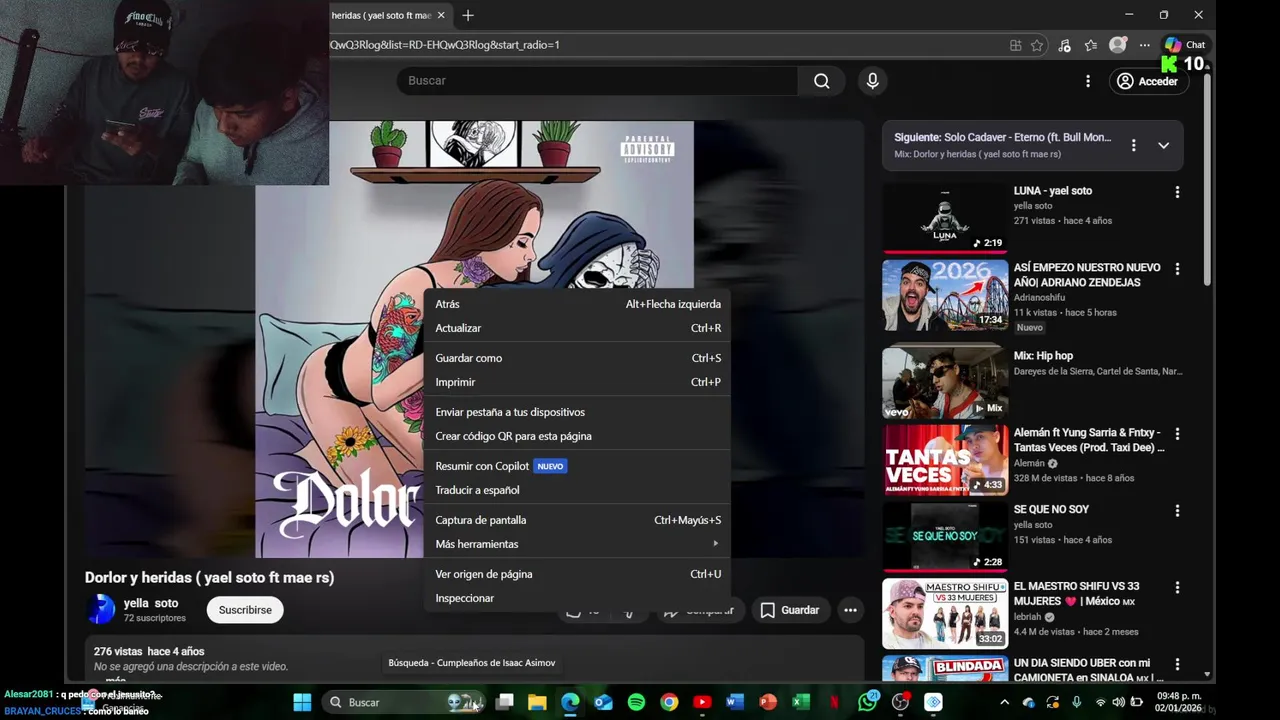
Task: Switch to Microsoft Edge taskbar icon
Action: (570, 702)
